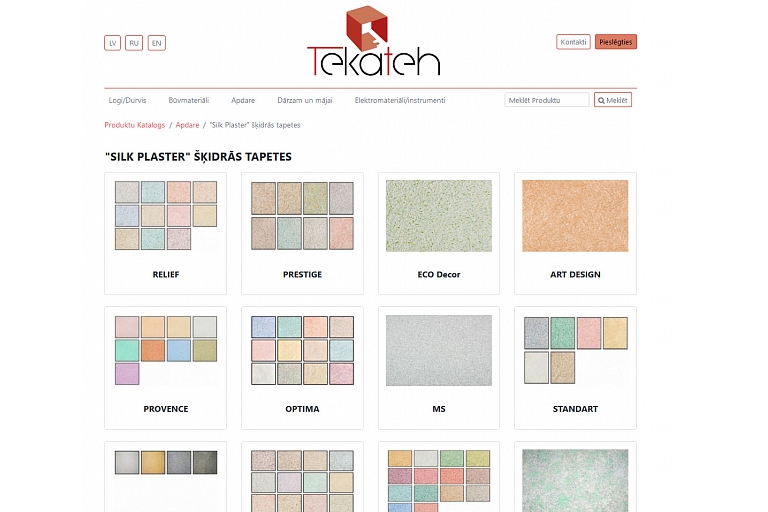Click the Meklēt search button

(x=613, y=100)
